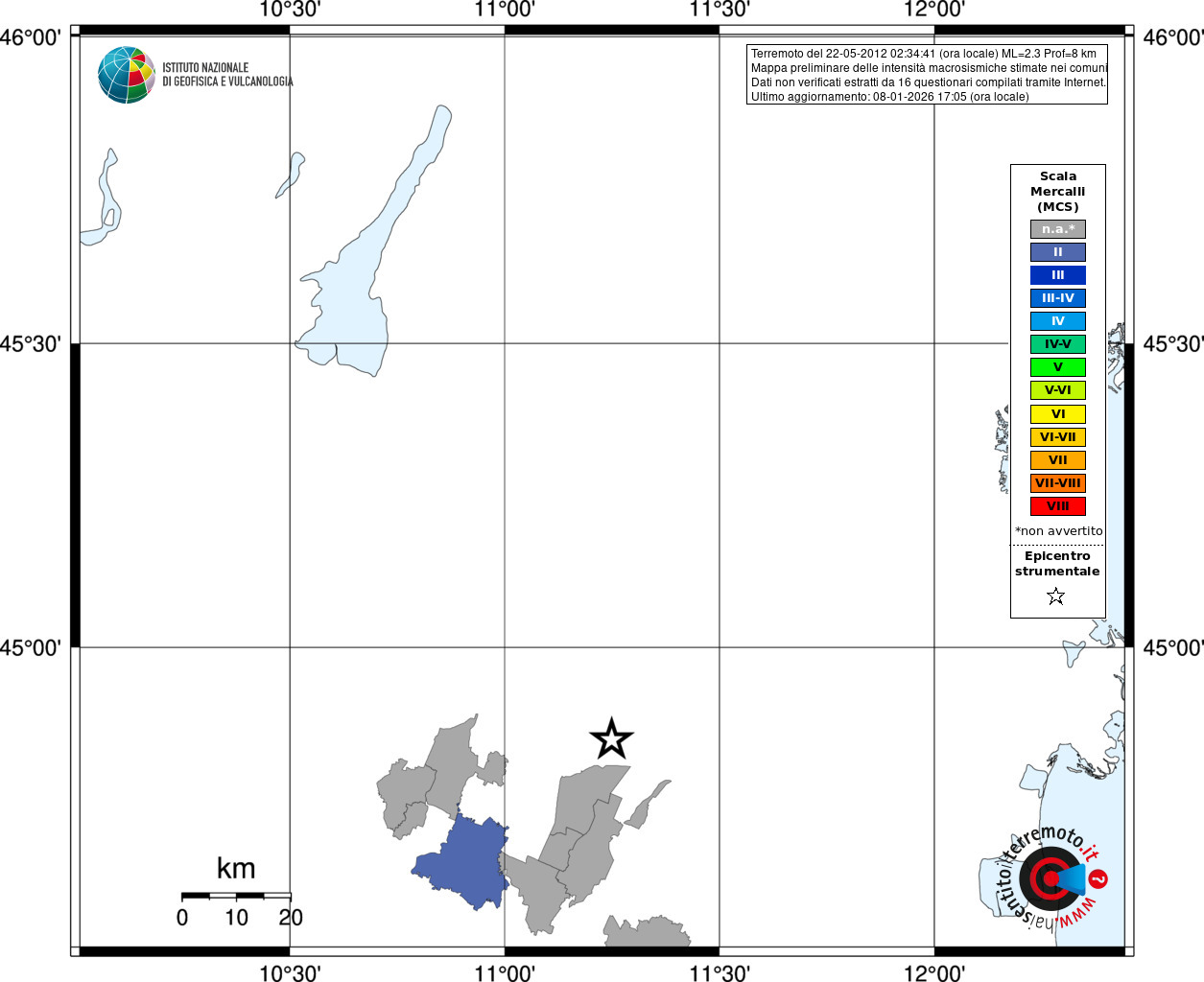Click the top 11°30' longitude label
Screen dimensions: 1204x982
(x=720, y=10)
